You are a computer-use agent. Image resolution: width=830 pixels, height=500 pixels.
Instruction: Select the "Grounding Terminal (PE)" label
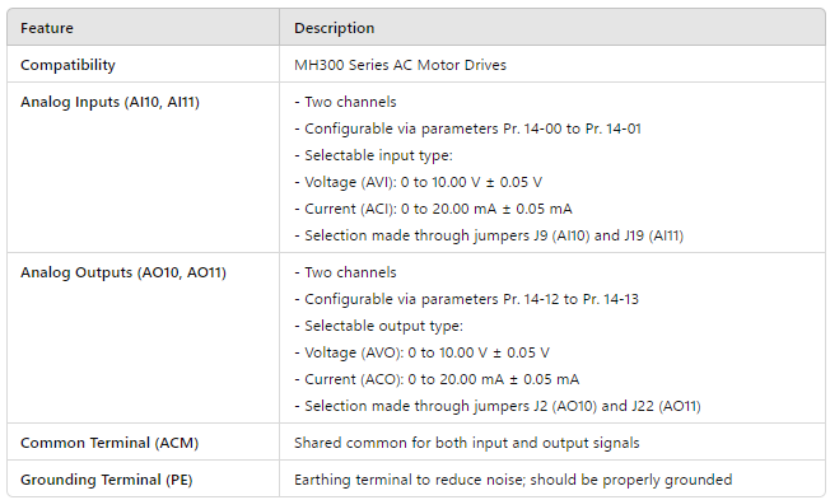105,479
